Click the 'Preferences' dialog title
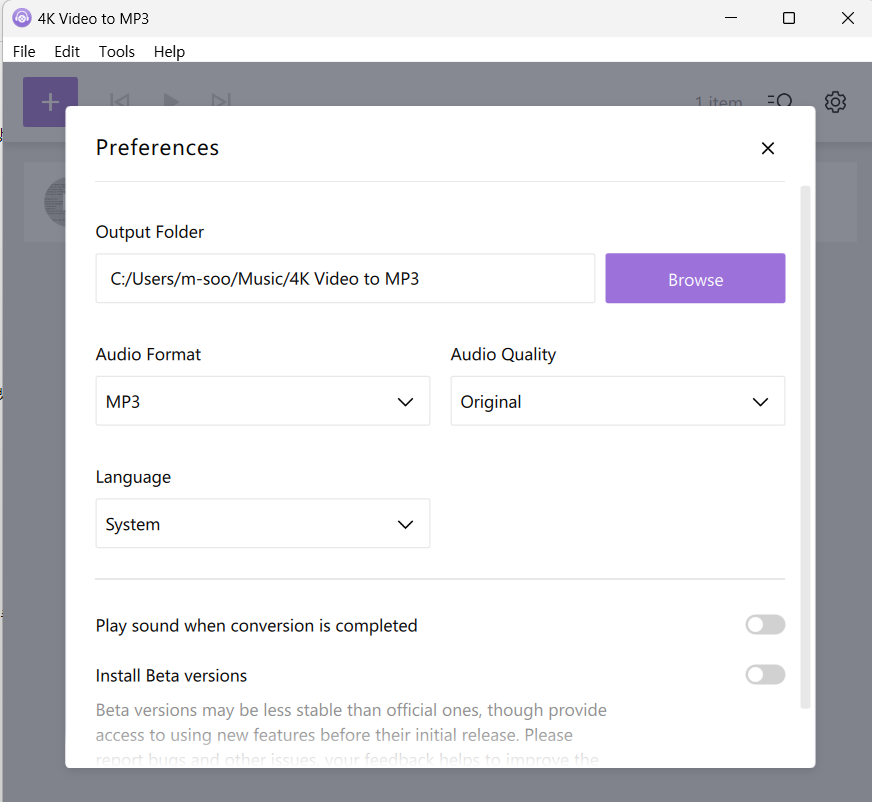Screen dimensions: 872x802 pyautogui.click(x=157, y=147)
